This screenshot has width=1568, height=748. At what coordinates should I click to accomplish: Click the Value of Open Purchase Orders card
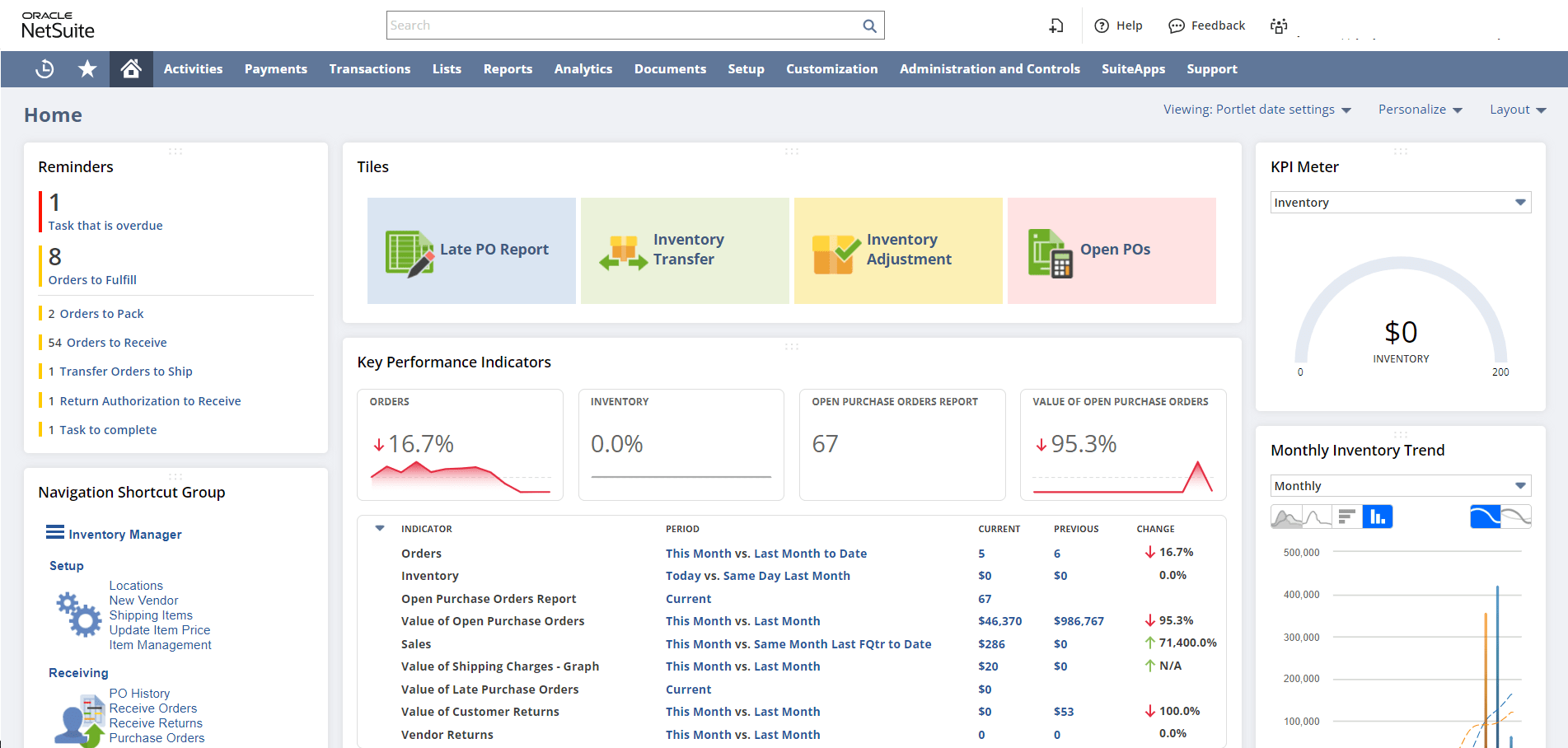[1123, 445]
